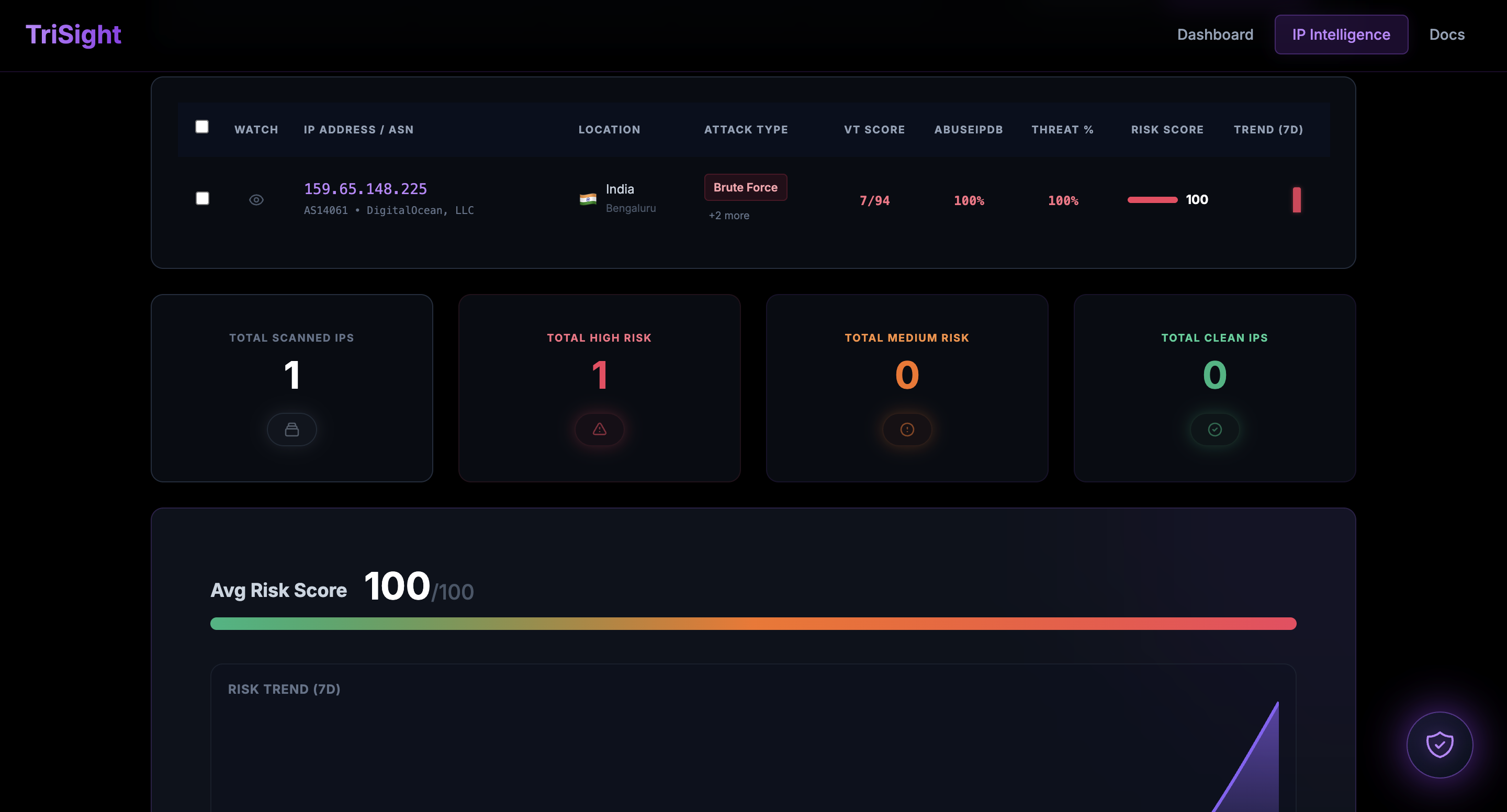Image resolution: width=1507 pixels, height=812 pixels.
Task: Open the Dashboard nav item
Action: [x=1214, y=35]
